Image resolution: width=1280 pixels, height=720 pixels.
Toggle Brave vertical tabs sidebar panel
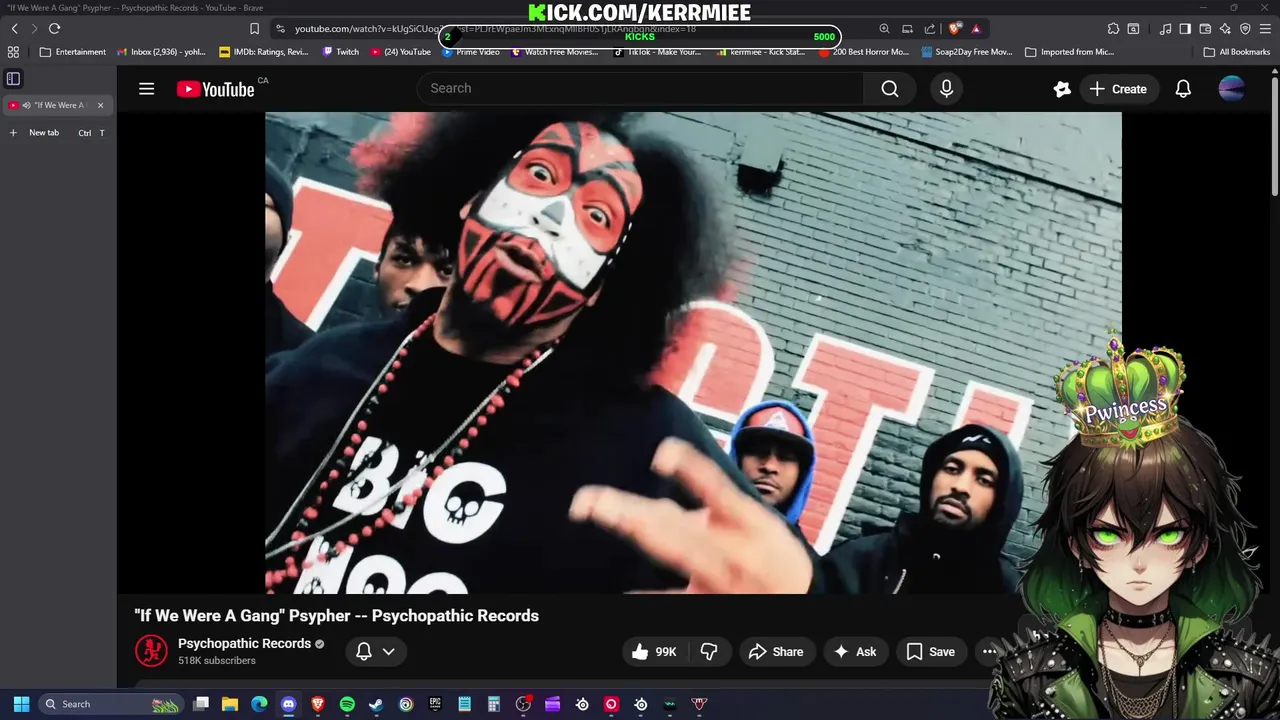[13, 78]
